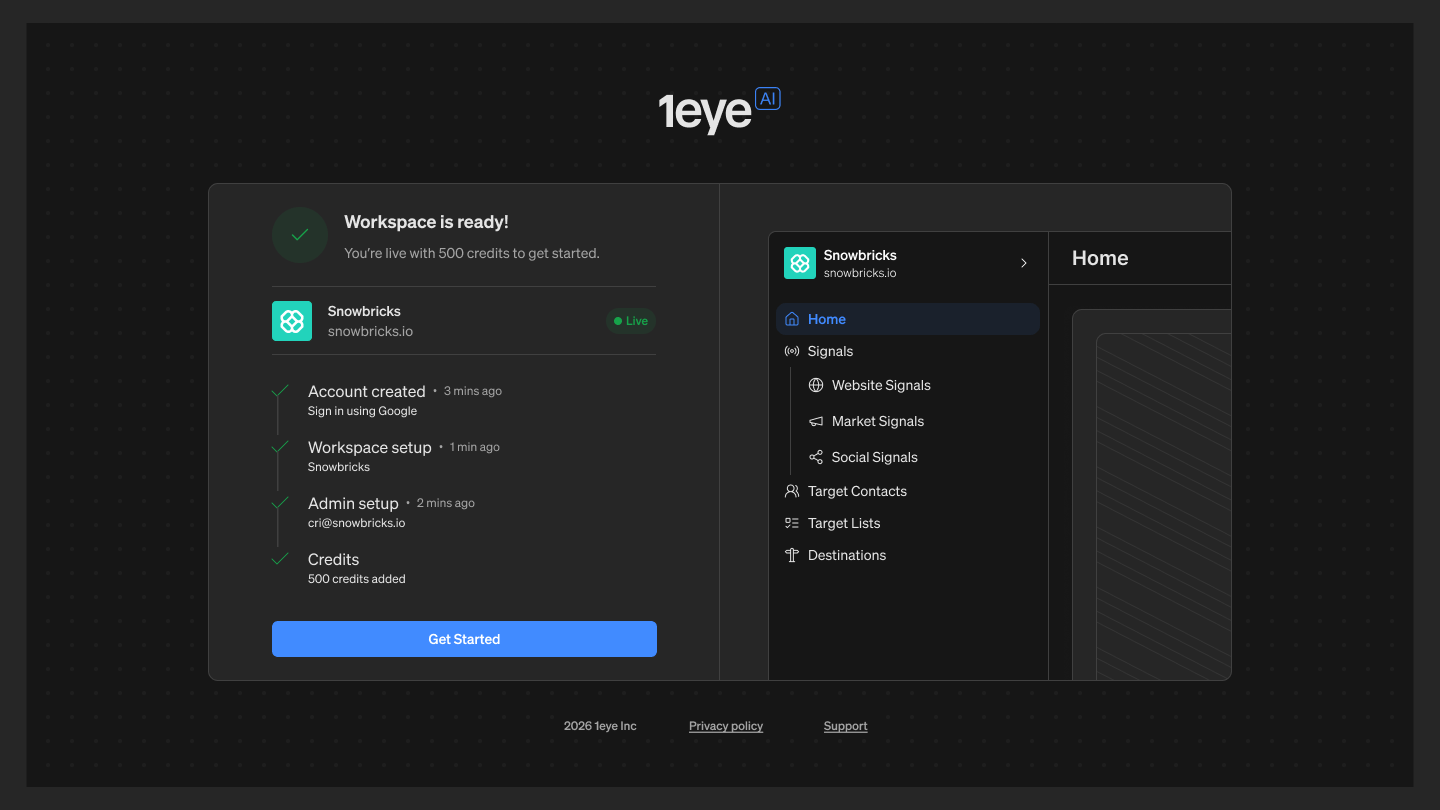Click the 1eye AI logo
1440x810 pixels.
[x=719, y=110]
